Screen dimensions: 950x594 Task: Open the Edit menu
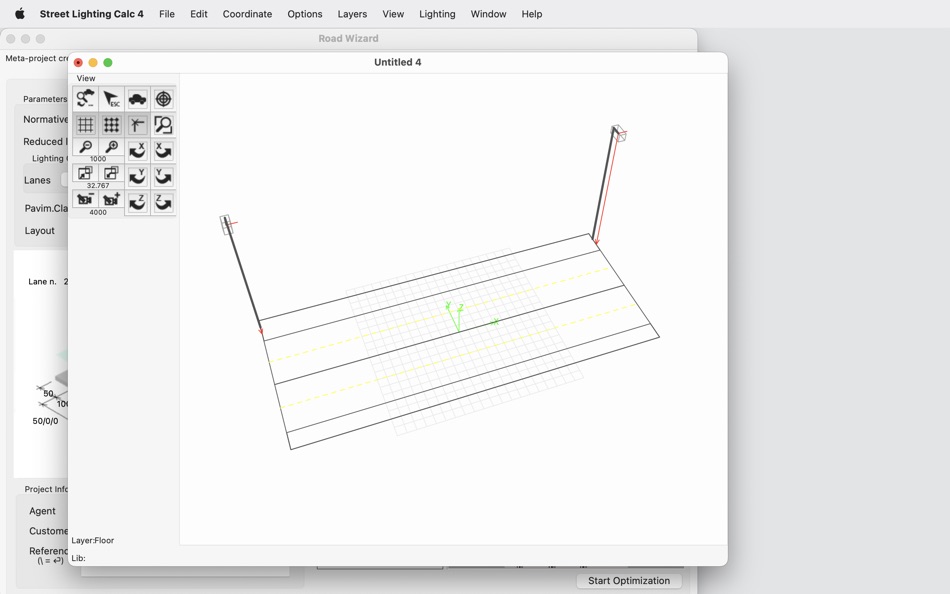tap(199, 14)
